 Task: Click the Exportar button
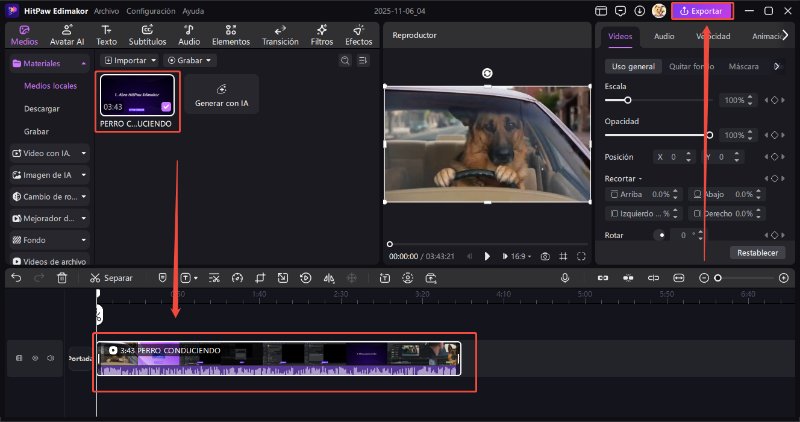pyautogui.click(x=701, y=11)
